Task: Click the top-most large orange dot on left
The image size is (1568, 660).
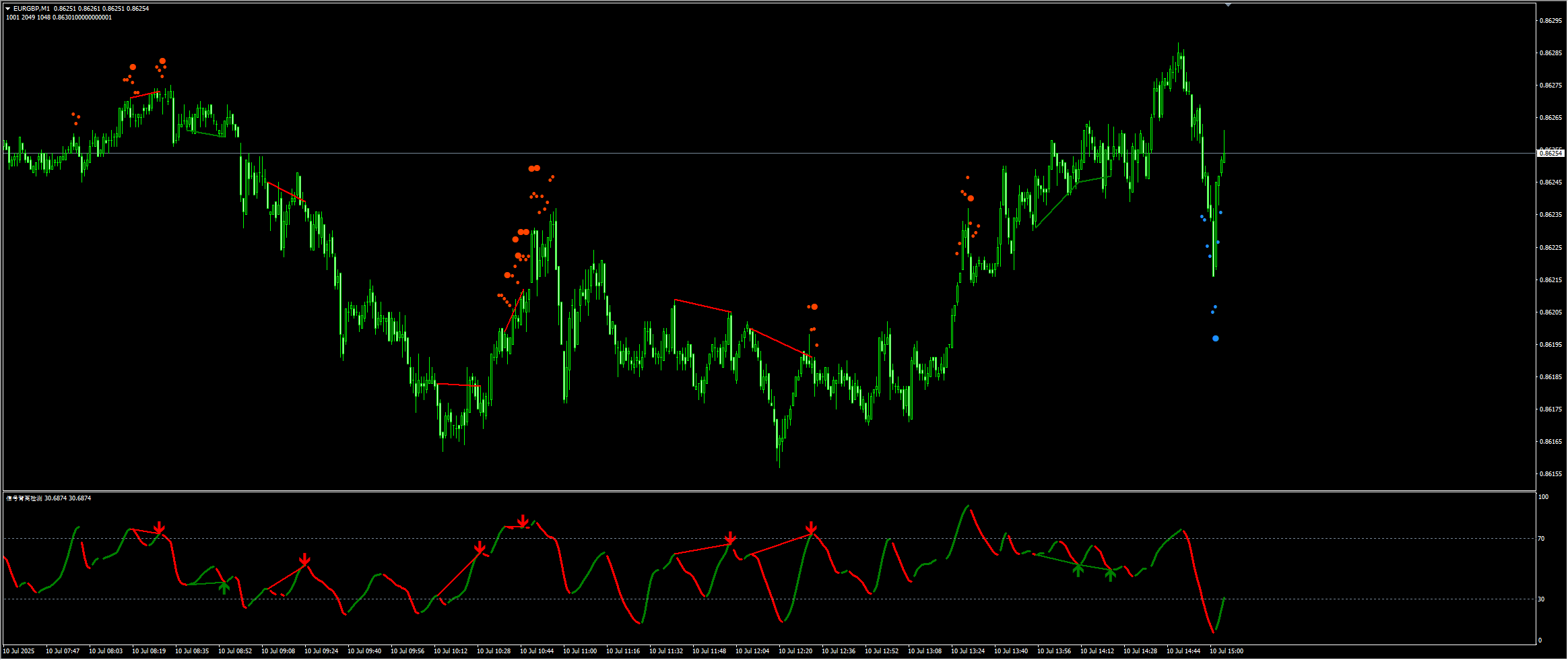Action: point(162,61)
